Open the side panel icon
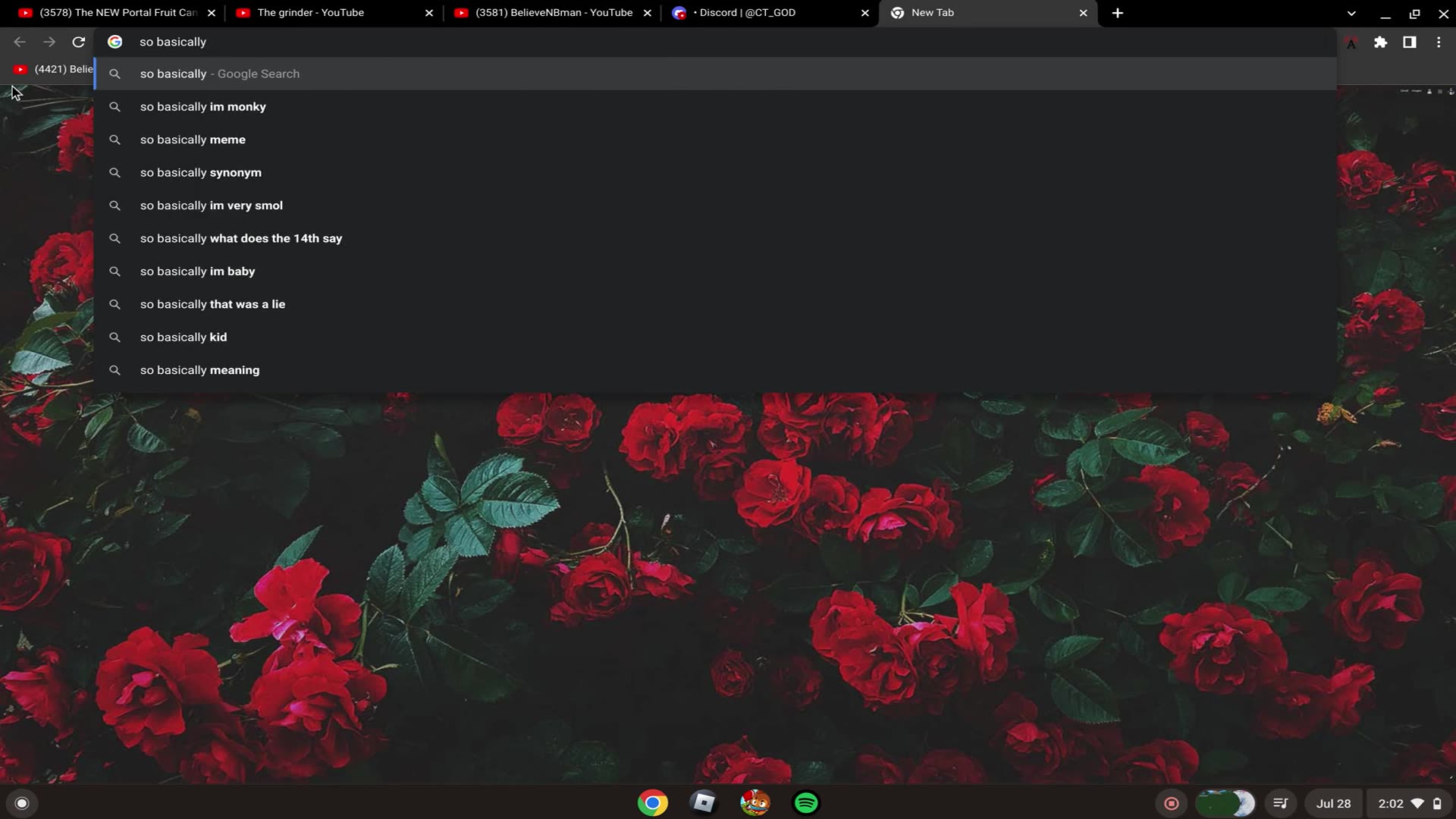Screen dimensions: 1456x819 click(1409, 42)
